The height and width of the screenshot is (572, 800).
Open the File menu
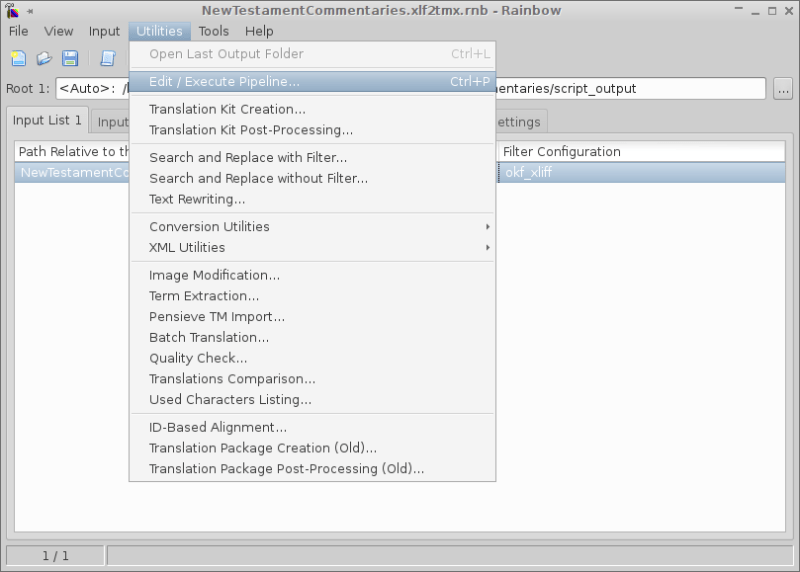[18, 31]
